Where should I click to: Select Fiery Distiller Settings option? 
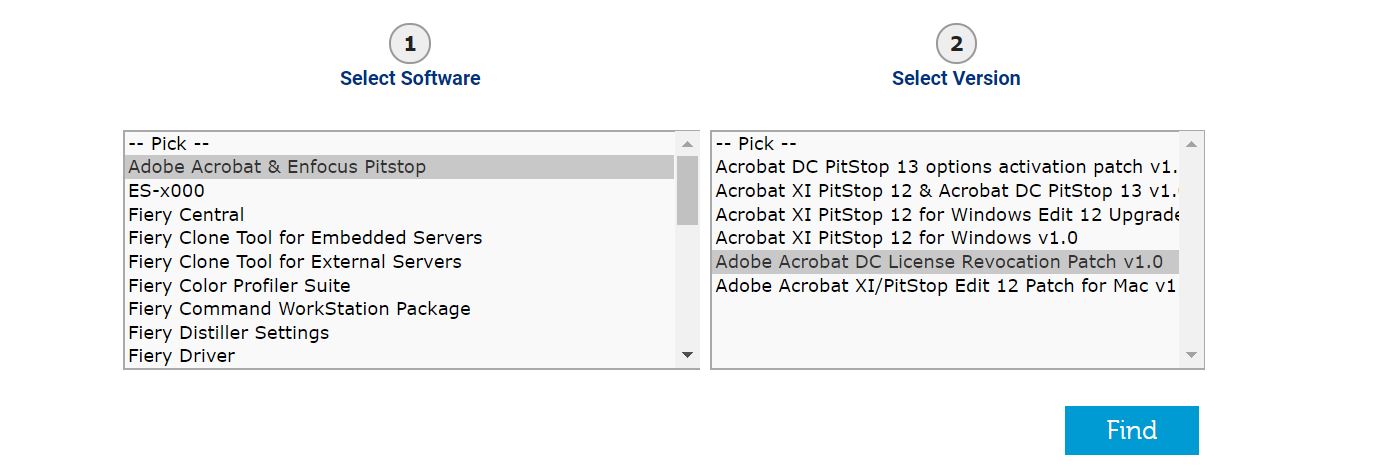pyautogui.click(x=228, y=333)
